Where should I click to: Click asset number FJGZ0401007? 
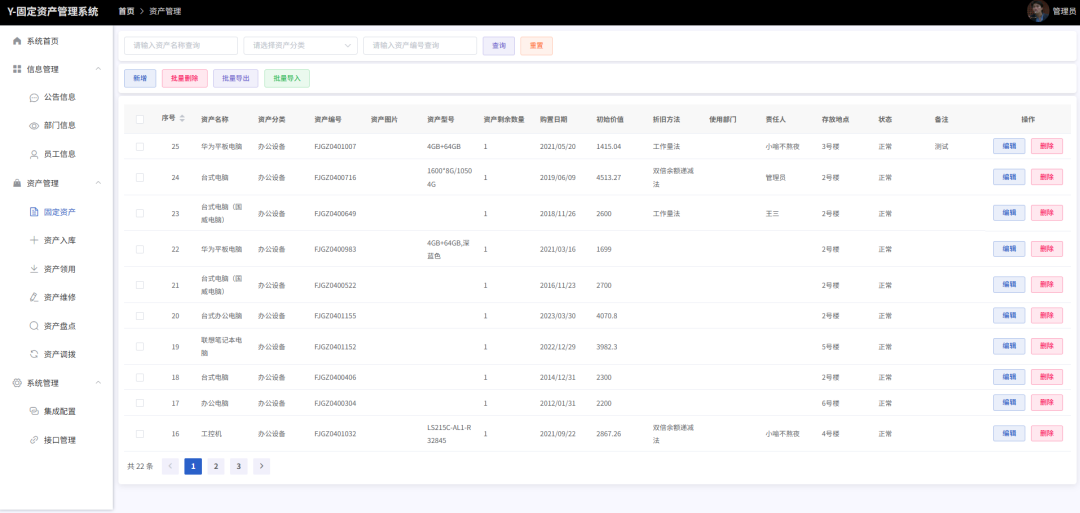click(335, 147)
